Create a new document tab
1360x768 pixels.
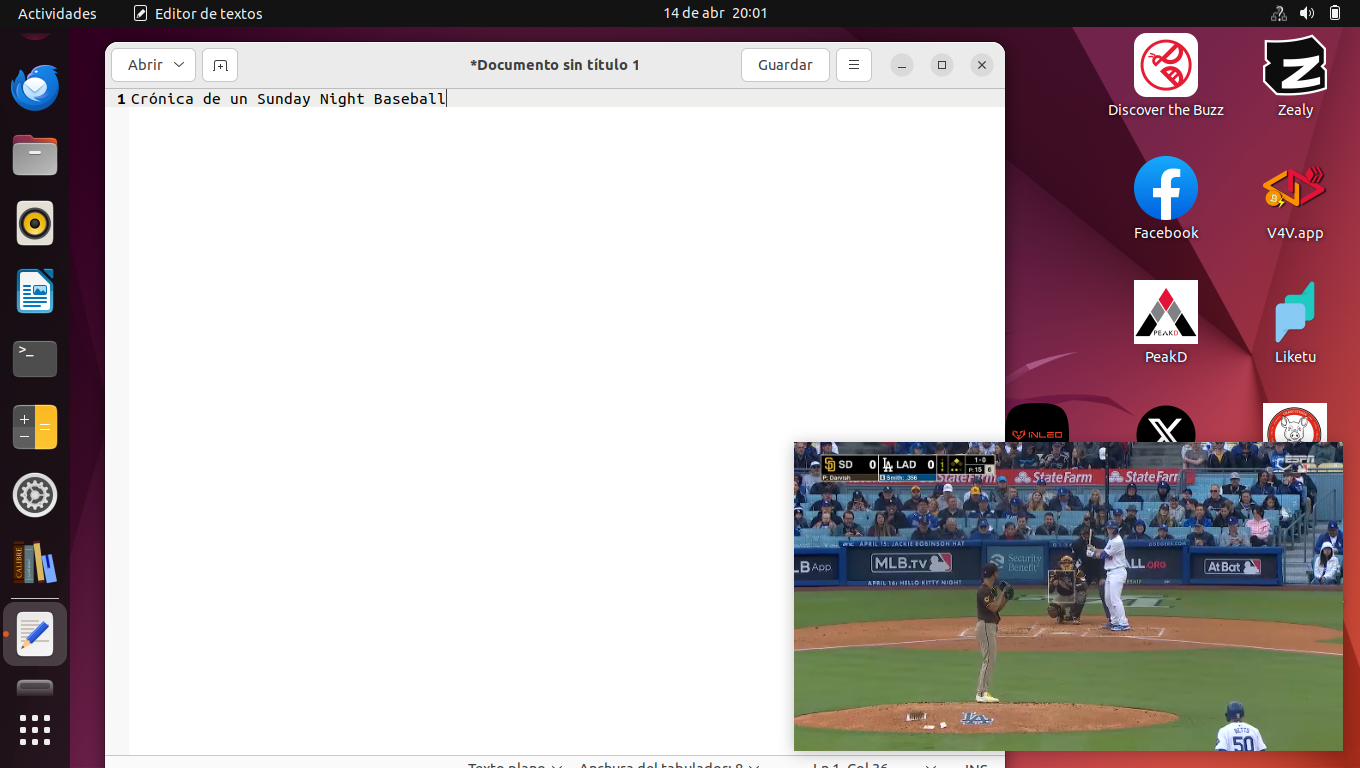(220, 65)
